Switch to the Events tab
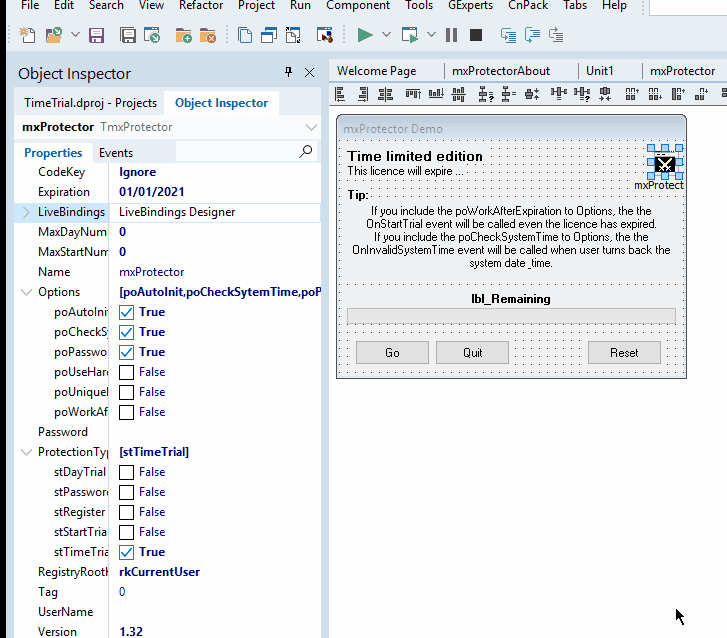Screen dimensions: 727x638 coord(116,153)
